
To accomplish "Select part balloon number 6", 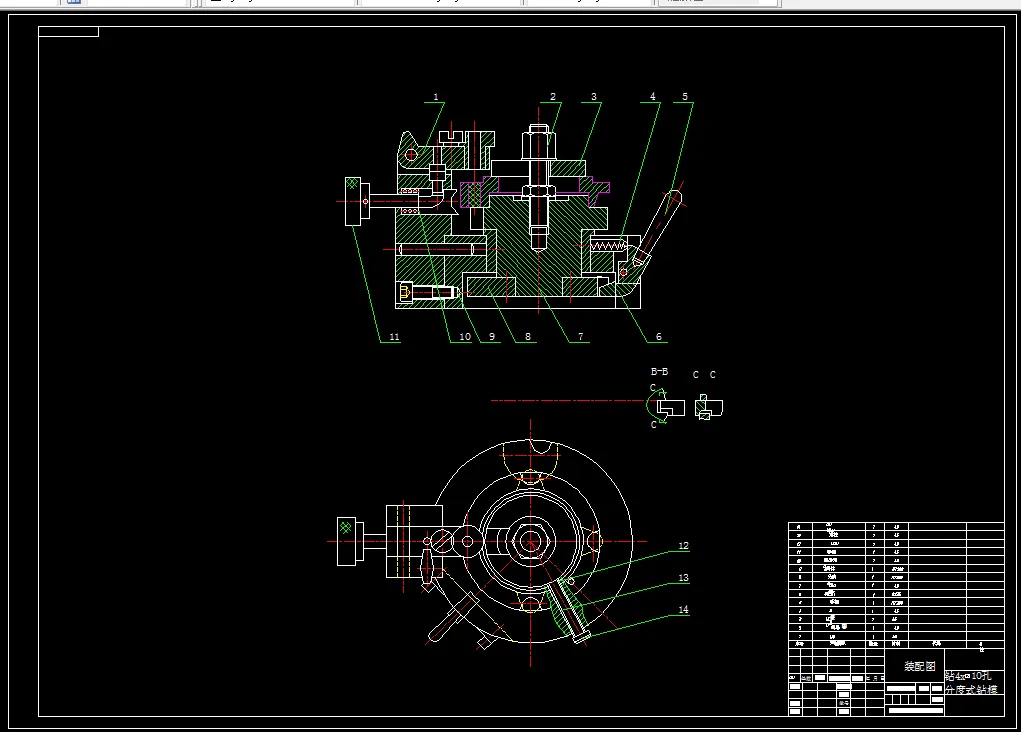I will click(x=658, y=337).
